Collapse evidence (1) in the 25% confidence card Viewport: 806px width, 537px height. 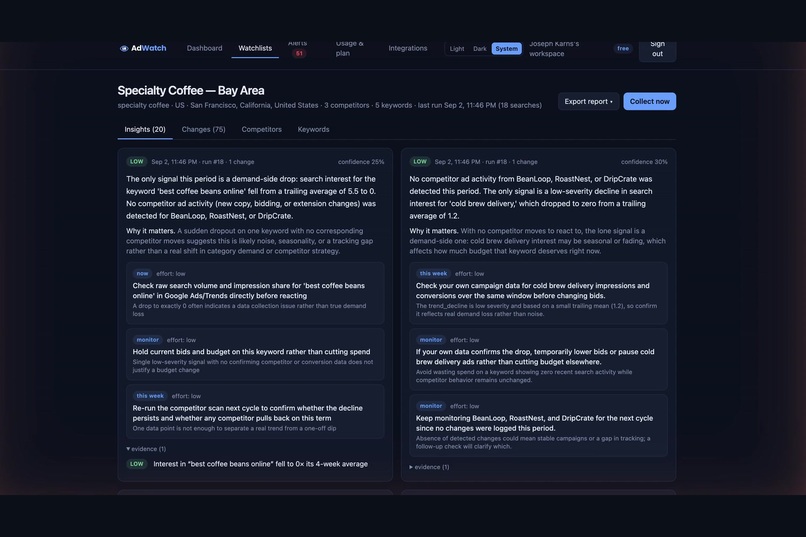tap(146, 449)
